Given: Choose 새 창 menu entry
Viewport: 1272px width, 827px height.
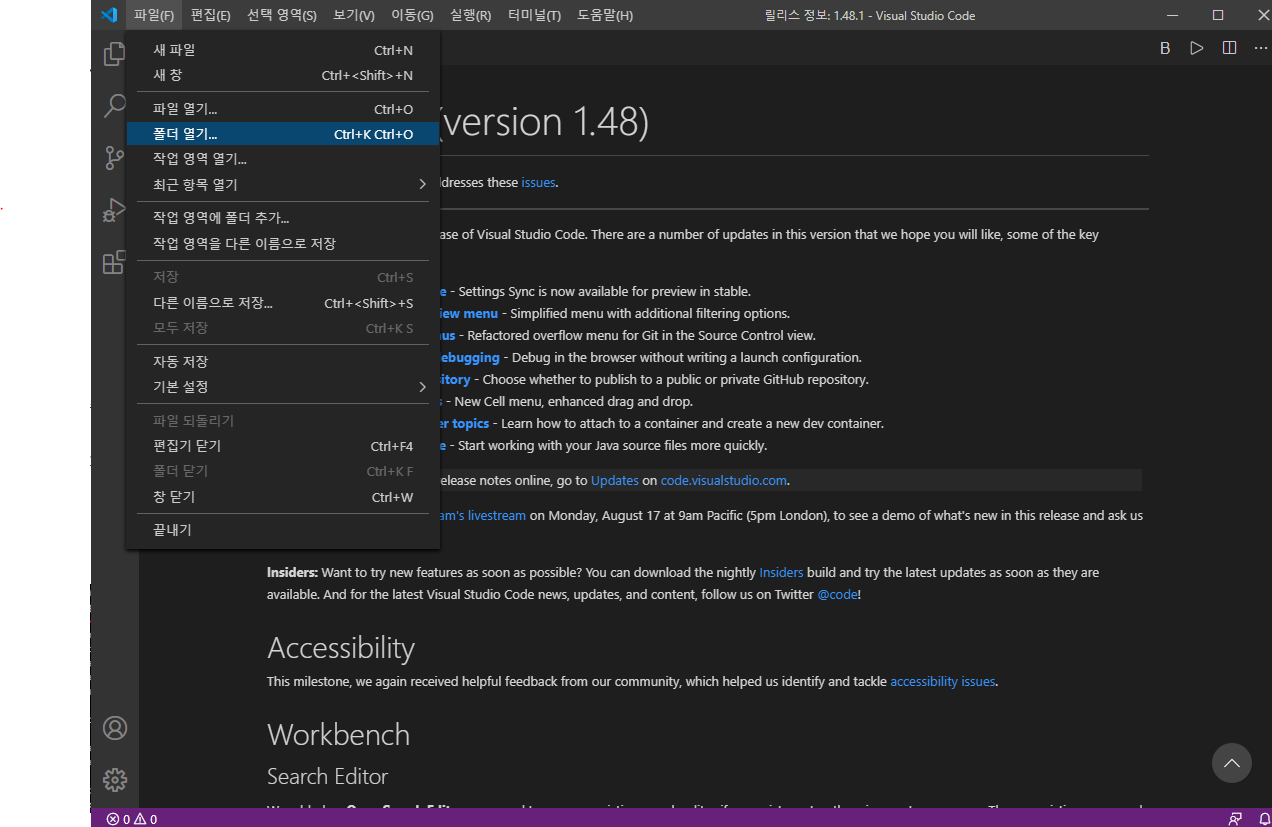Looking at the screenshot, I should 283,75.
